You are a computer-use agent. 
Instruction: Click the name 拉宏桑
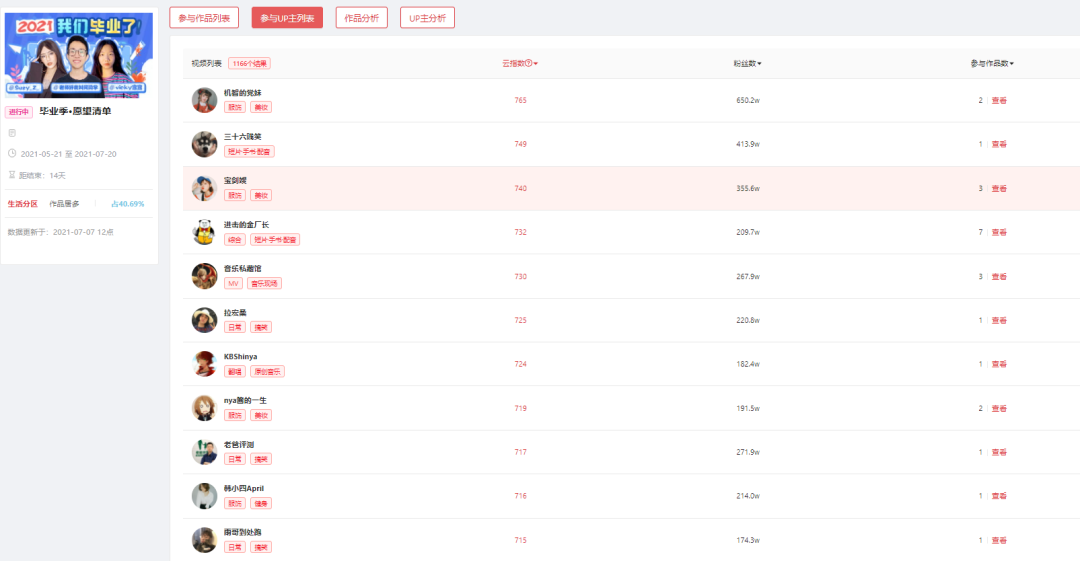235,313
